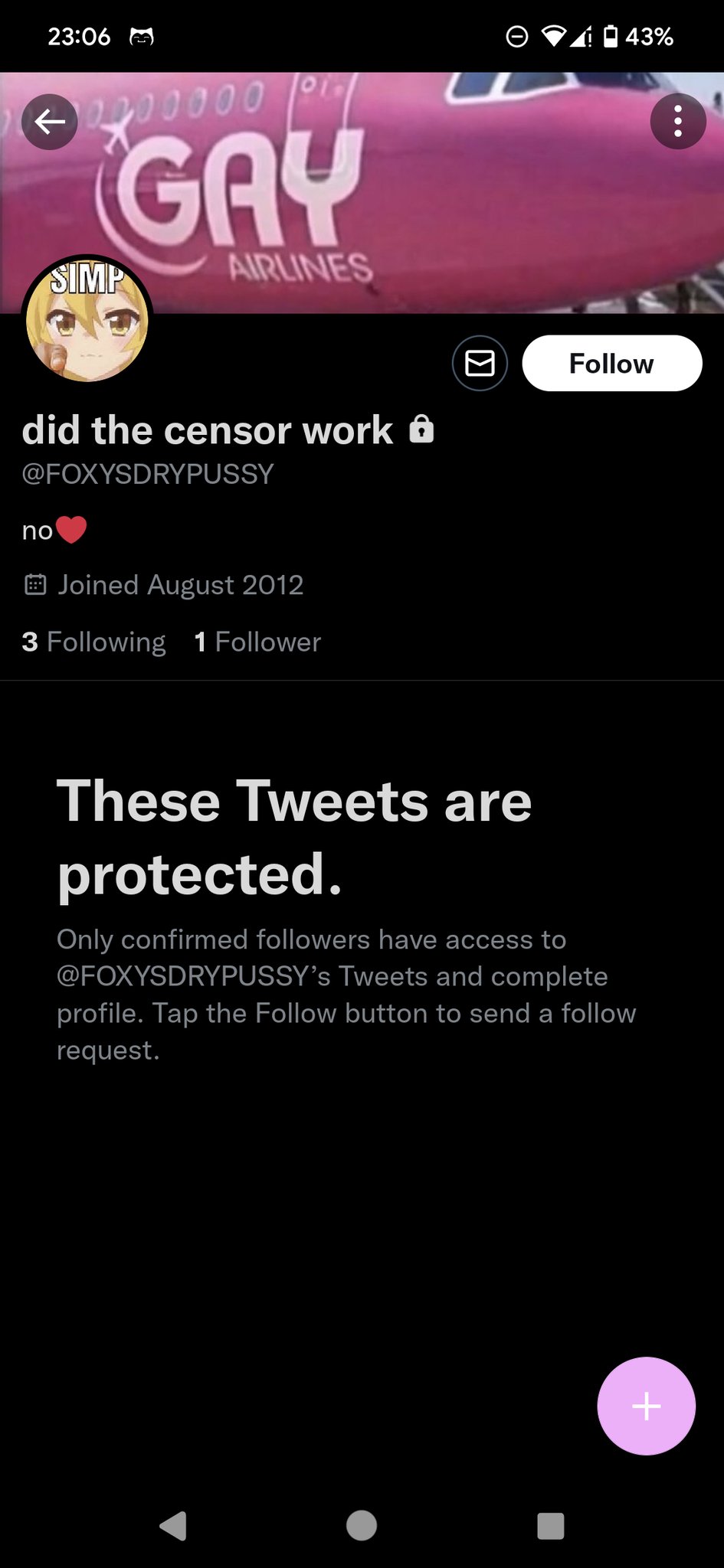Tap the battery indicator icon

[611, 37]
